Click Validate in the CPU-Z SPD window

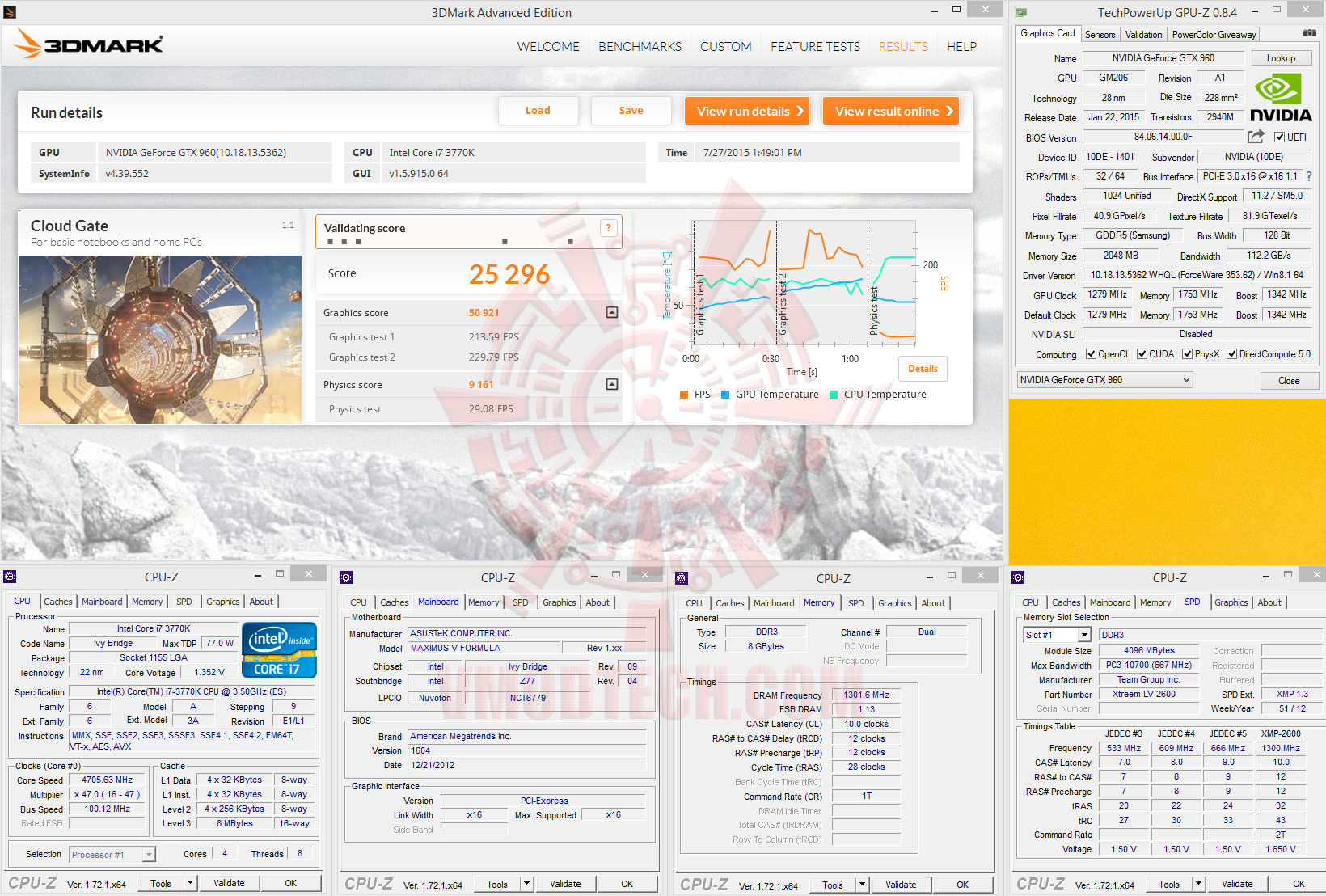1237,884
